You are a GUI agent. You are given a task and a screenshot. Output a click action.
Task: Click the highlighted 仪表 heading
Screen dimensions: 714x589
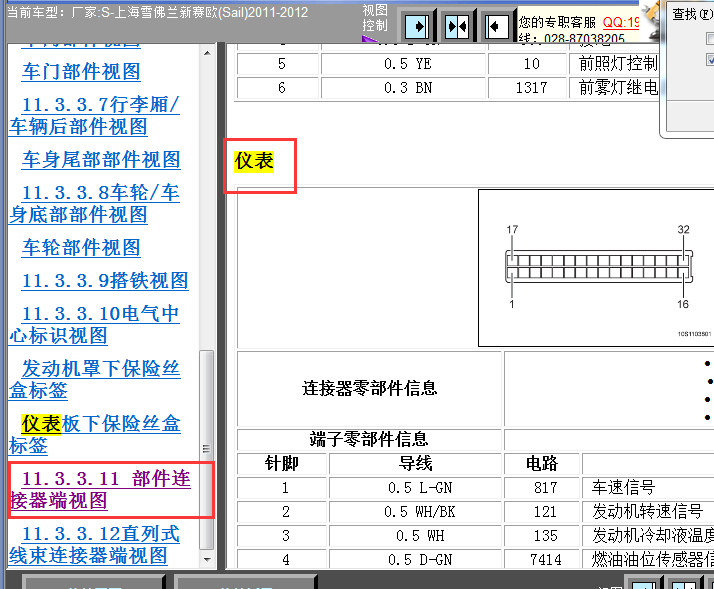click(254, 161)
